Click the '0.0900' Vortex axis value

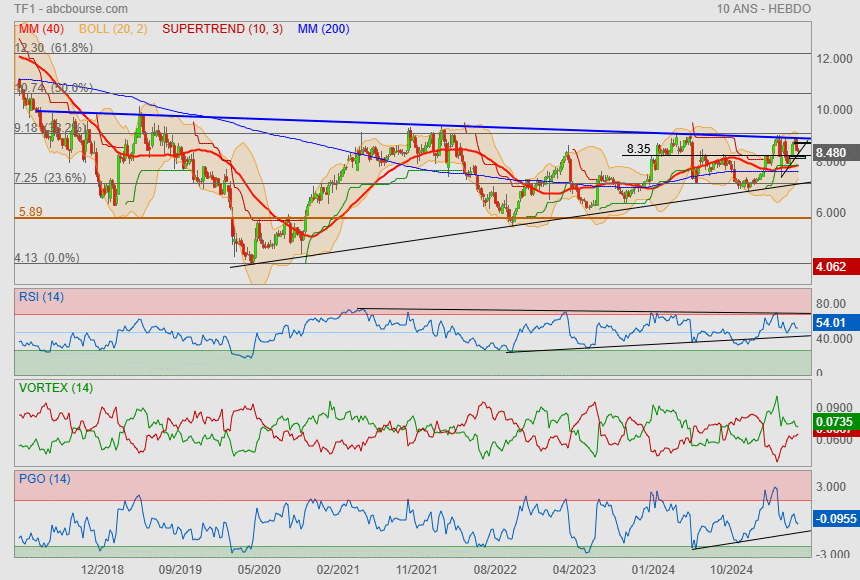[x=834, y=408]
